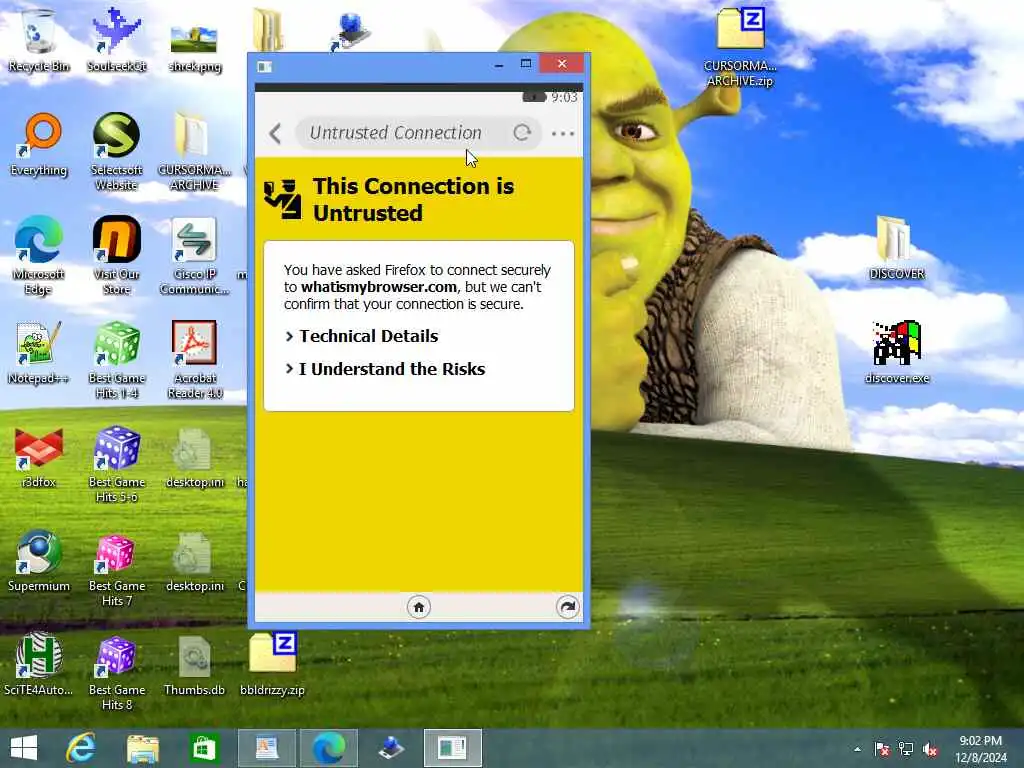Select the Visit Our Store shortcut
The height and width of the screenshot is (768, 1024).
pos(116,255)
